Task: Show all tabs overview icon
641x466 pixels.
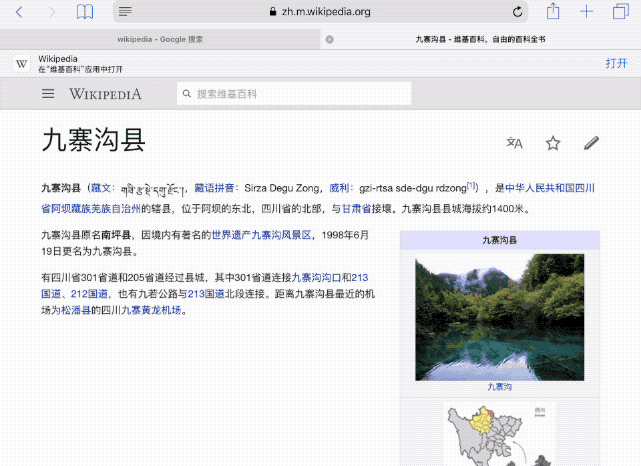Action: [x=621, y=11]
